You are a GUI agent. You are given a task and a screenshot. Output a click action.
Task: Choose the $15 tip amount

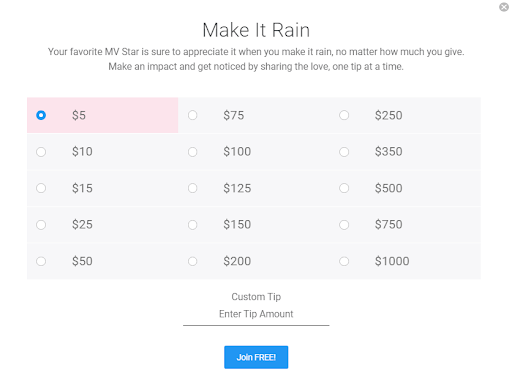click(x=41, y=188)
